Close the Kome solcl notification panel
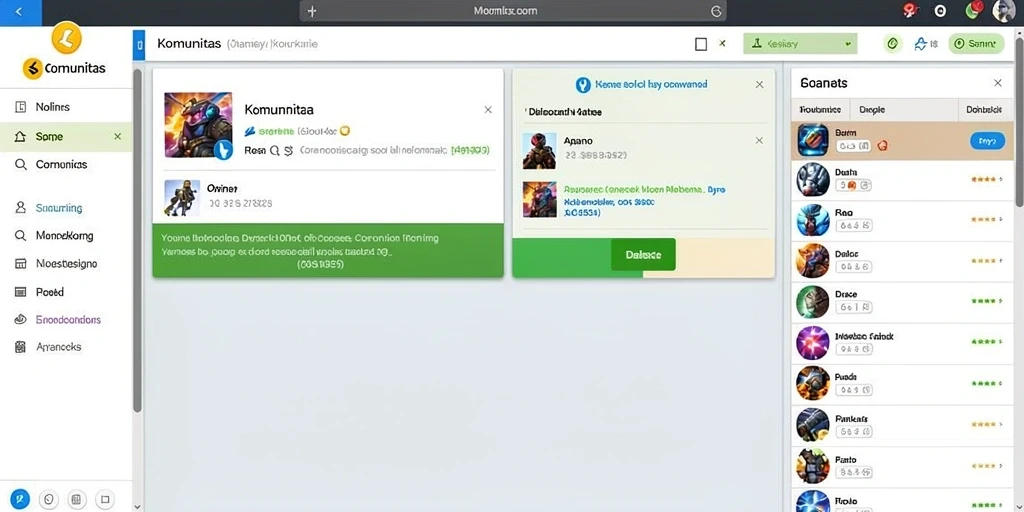The width and height of the screenshot is (1024, 512). 760,84
